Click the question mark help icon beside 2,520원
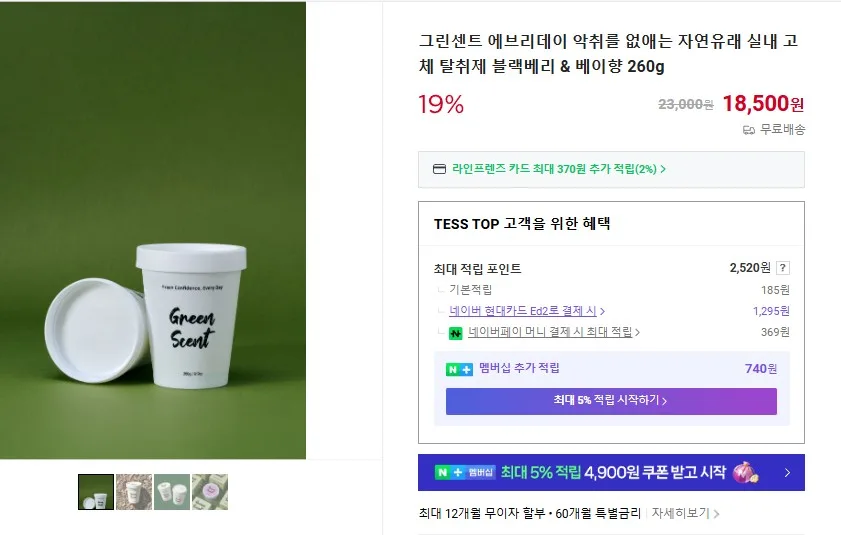841x535 pixels. tap(783, 268)
